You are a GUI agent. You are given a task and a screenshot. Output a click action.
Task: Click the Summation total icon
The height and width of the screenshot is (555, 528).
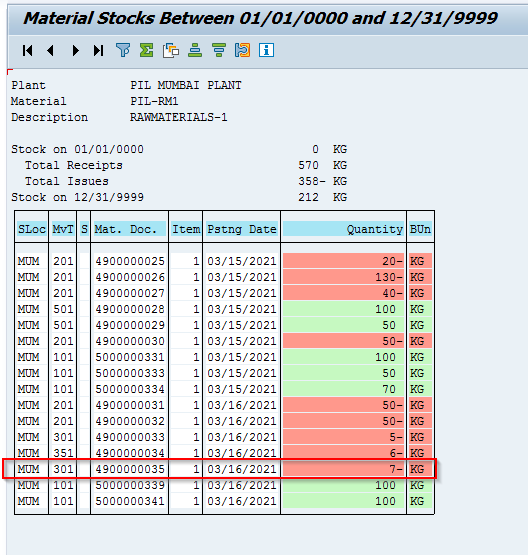147,50
